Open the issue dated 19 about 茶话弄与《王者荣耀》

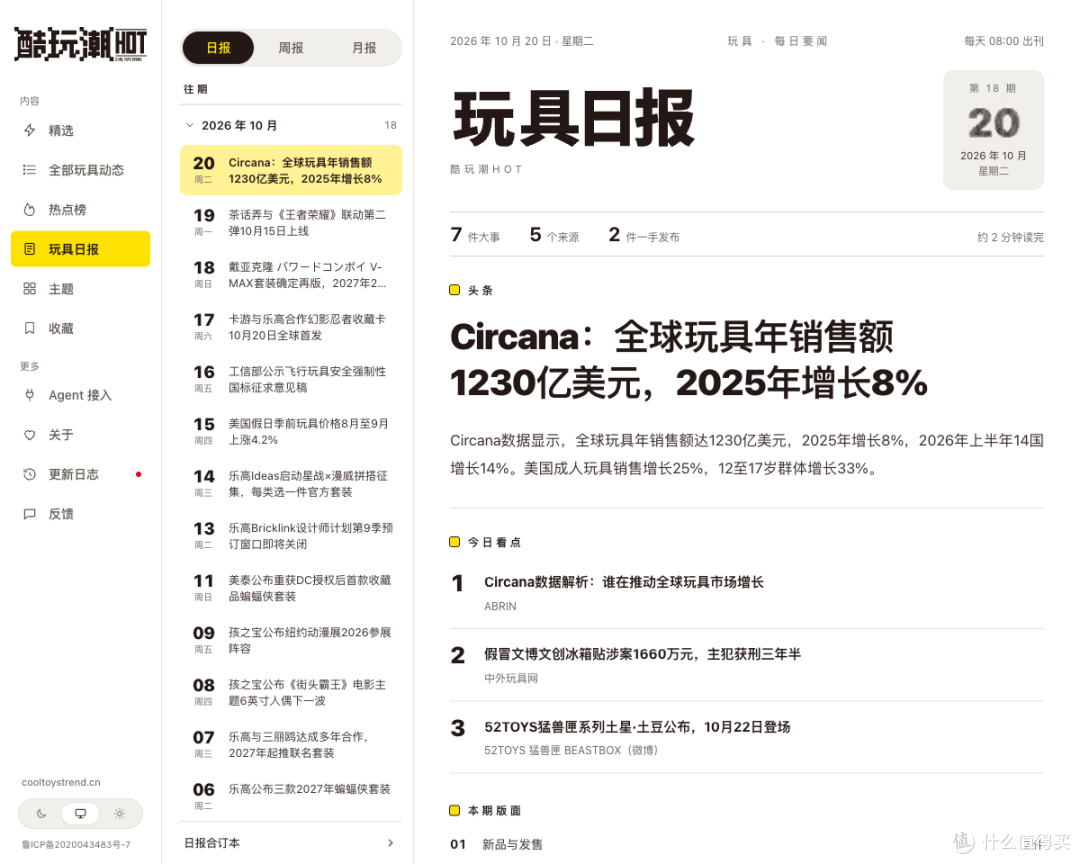291,223
